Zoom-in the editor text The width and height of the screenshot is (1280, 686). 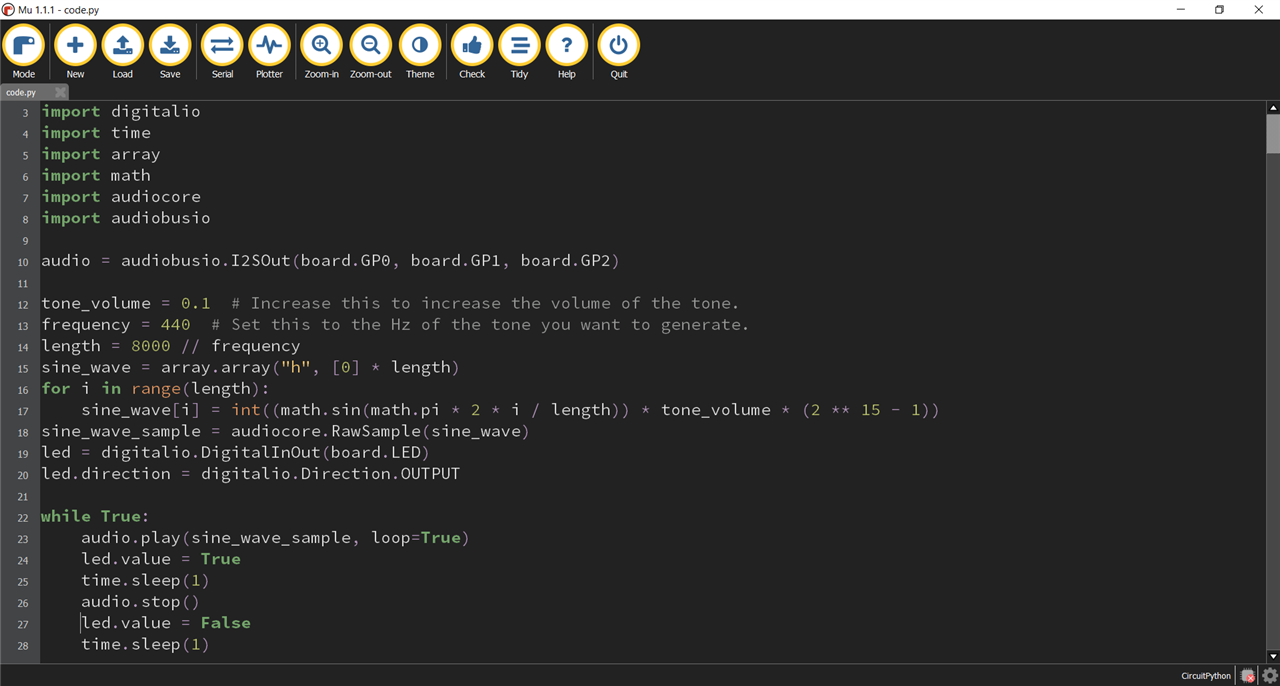(x=322, y=52)
